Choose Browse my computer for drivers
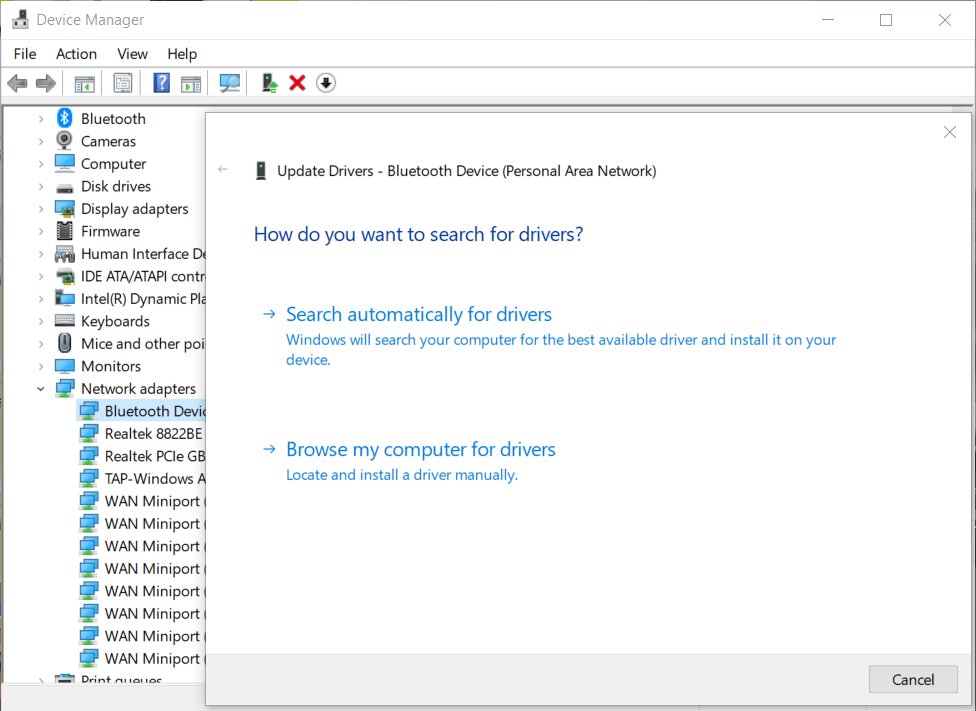The height and width of the screenshot is (711, 976). [x=420, y=449]
